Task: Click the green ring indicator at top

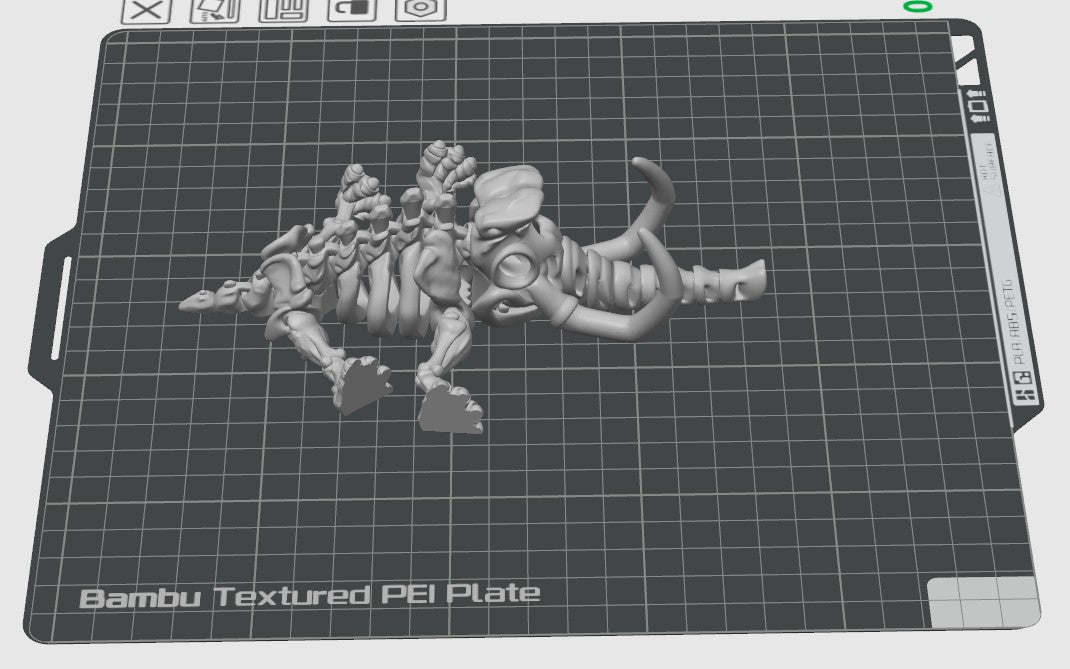Action: [916, 7]
